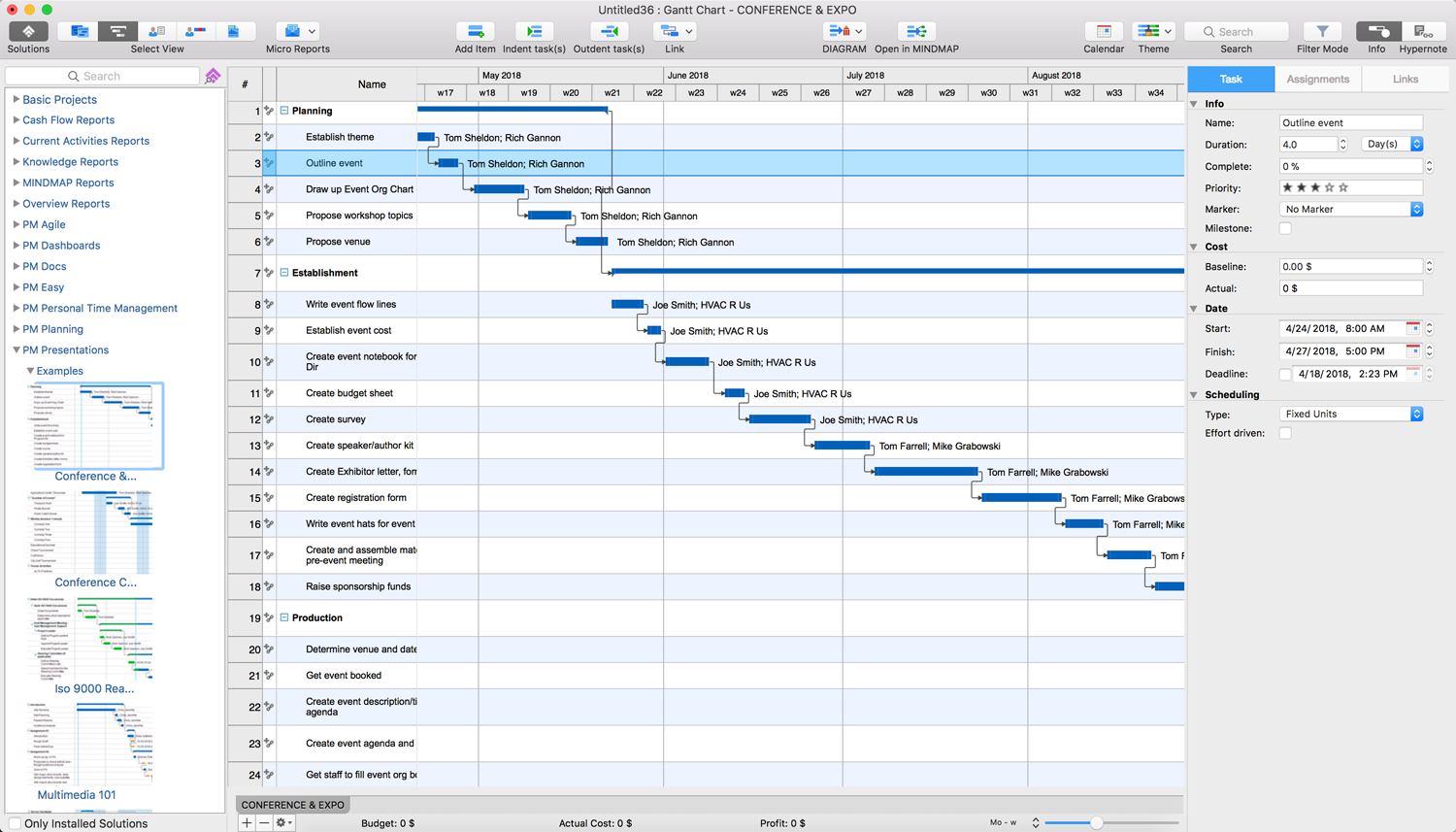
Task: Select the Multimedia 101 example thumbnail
Action: tap(90, 745)
